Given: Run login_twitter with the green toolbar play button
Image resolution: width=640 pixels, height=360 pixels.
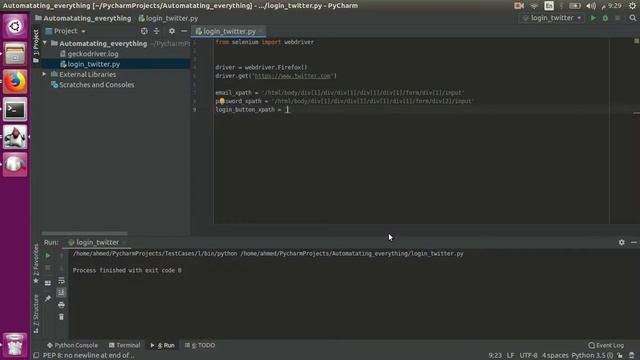Looking at the screenshot, I should (593, 18).
